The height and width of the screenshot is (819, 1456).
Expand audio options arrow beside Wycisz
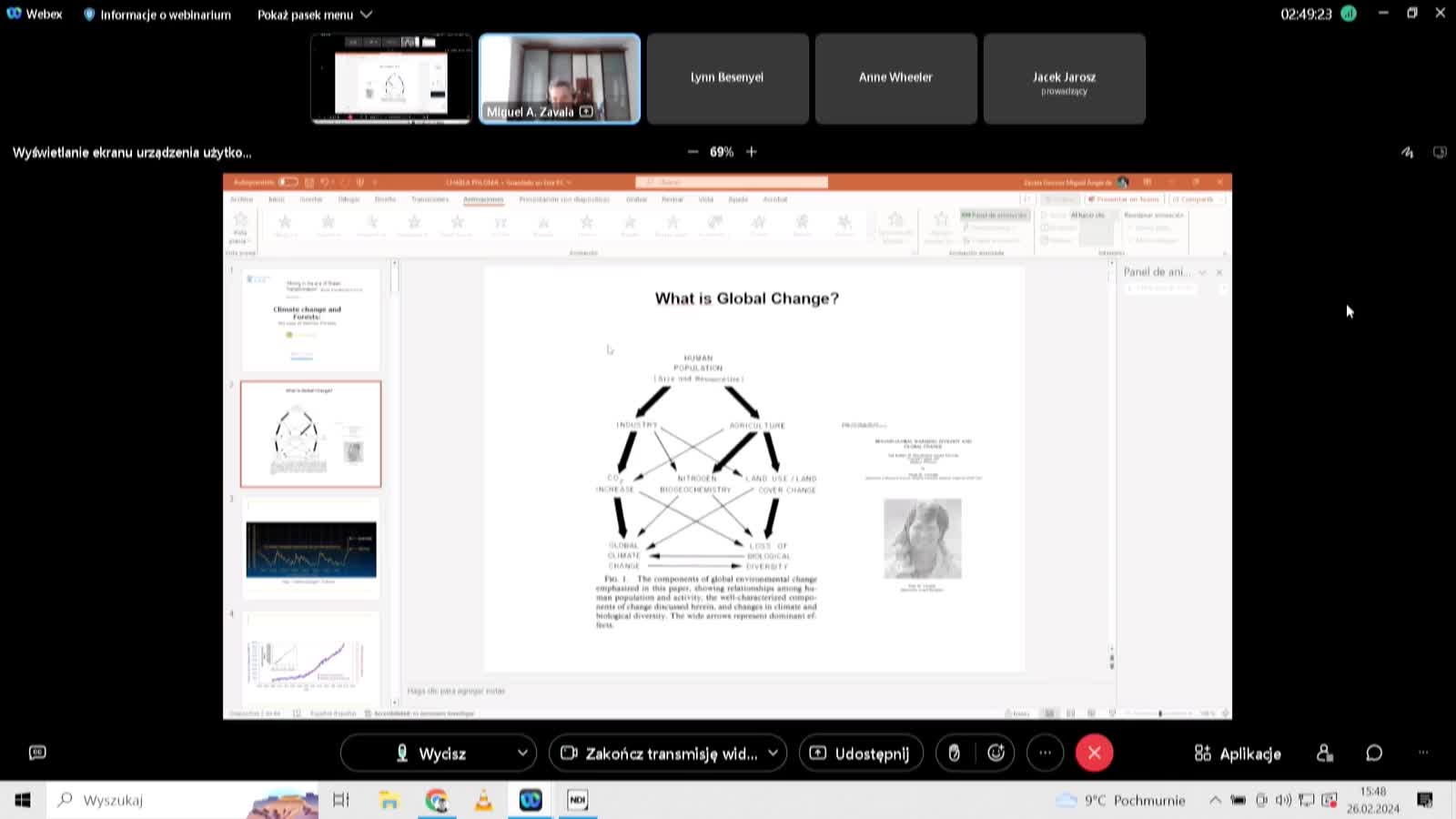tap(522, 753)
